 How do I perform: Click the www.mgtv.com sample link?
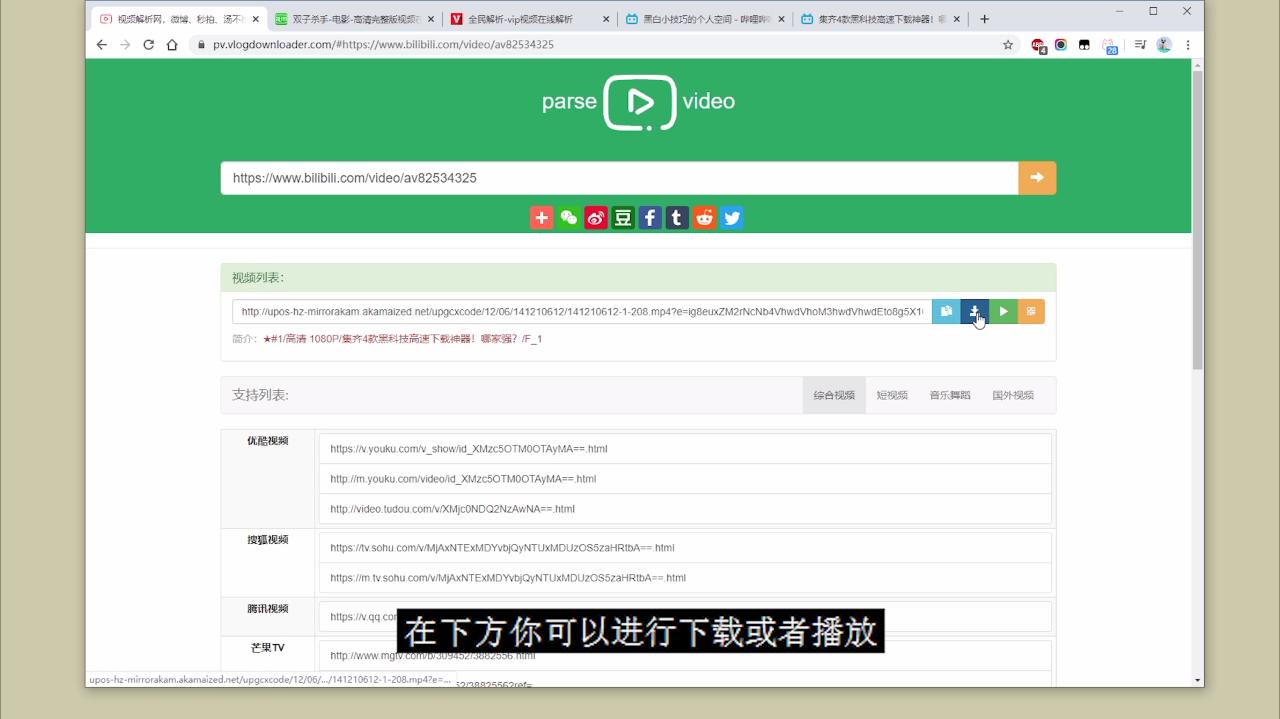click(x=432, y=656)
